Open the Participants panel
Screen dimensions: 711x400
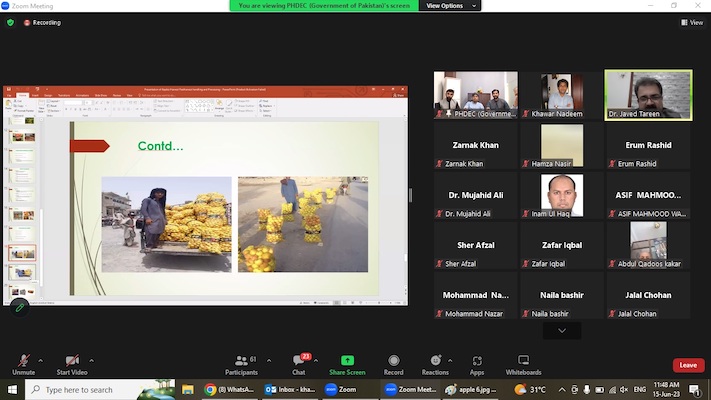tap(240, 360)
